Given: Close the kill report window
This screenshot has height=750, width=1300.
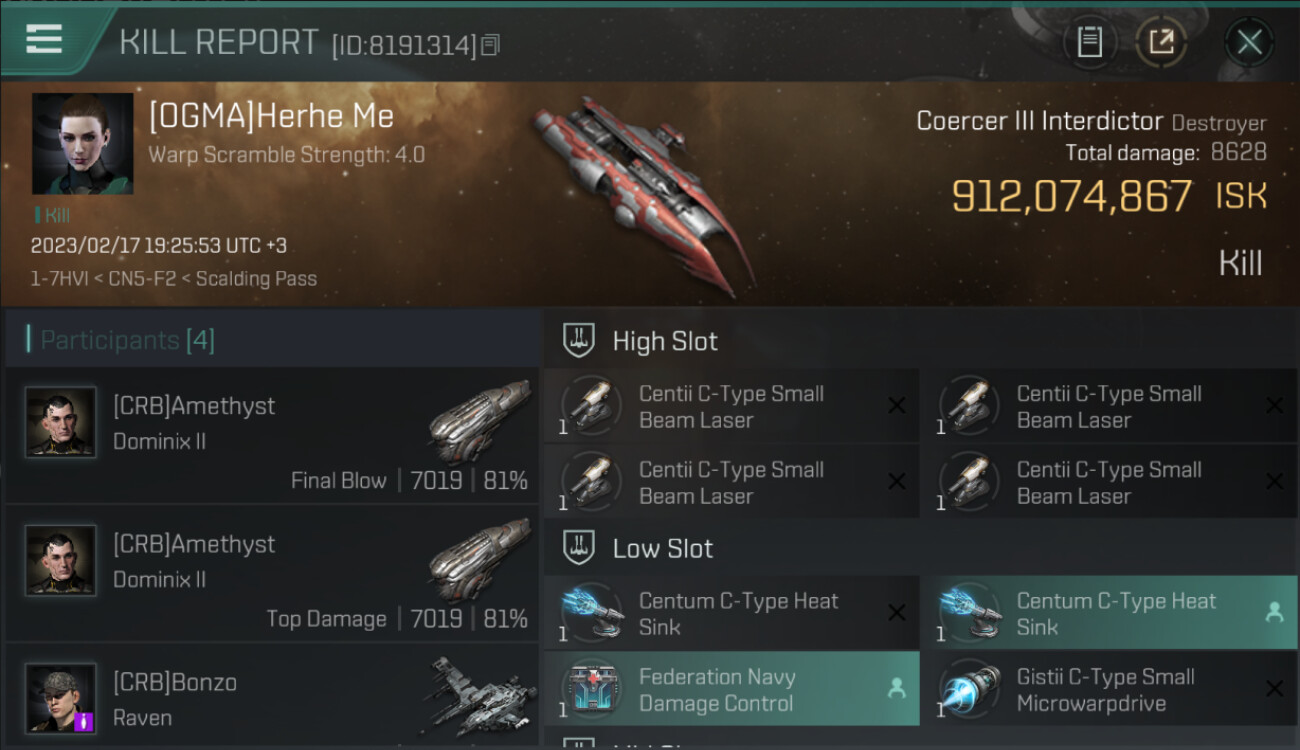Looking at the screenshot, I should point(1249,42).
